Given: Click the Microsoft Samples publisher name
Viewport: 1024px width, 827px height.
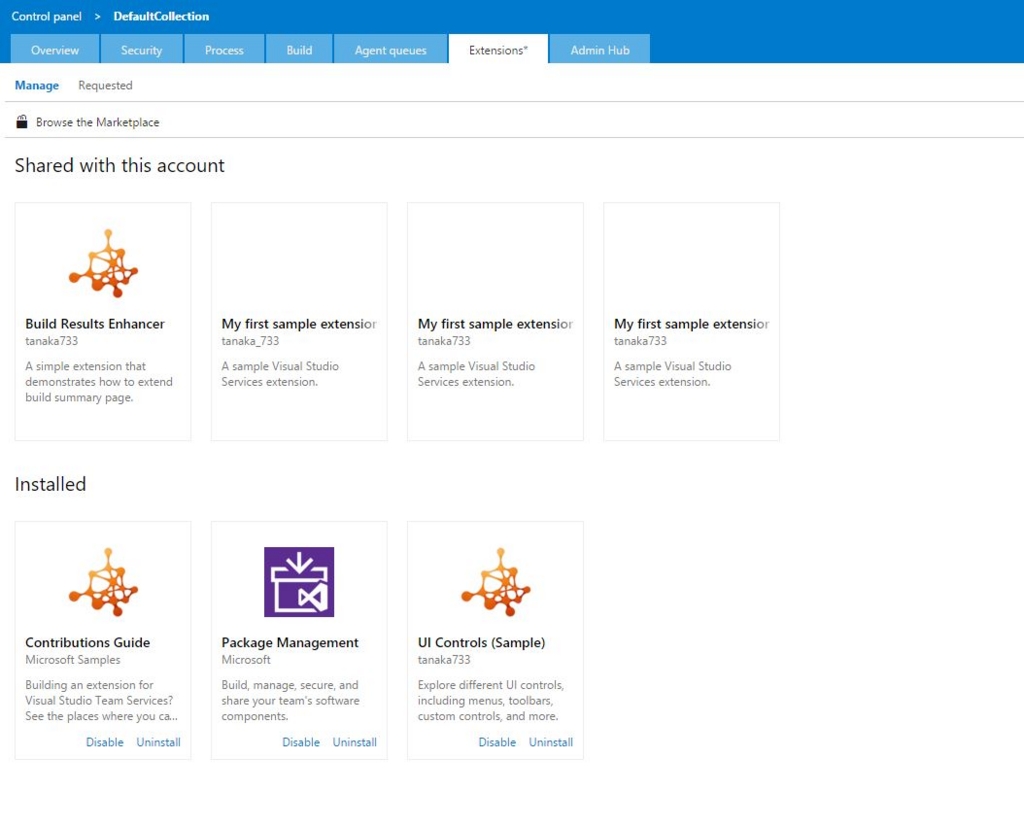Looking at the screenshot, I should pyautogui.click(x=72, y=660).
